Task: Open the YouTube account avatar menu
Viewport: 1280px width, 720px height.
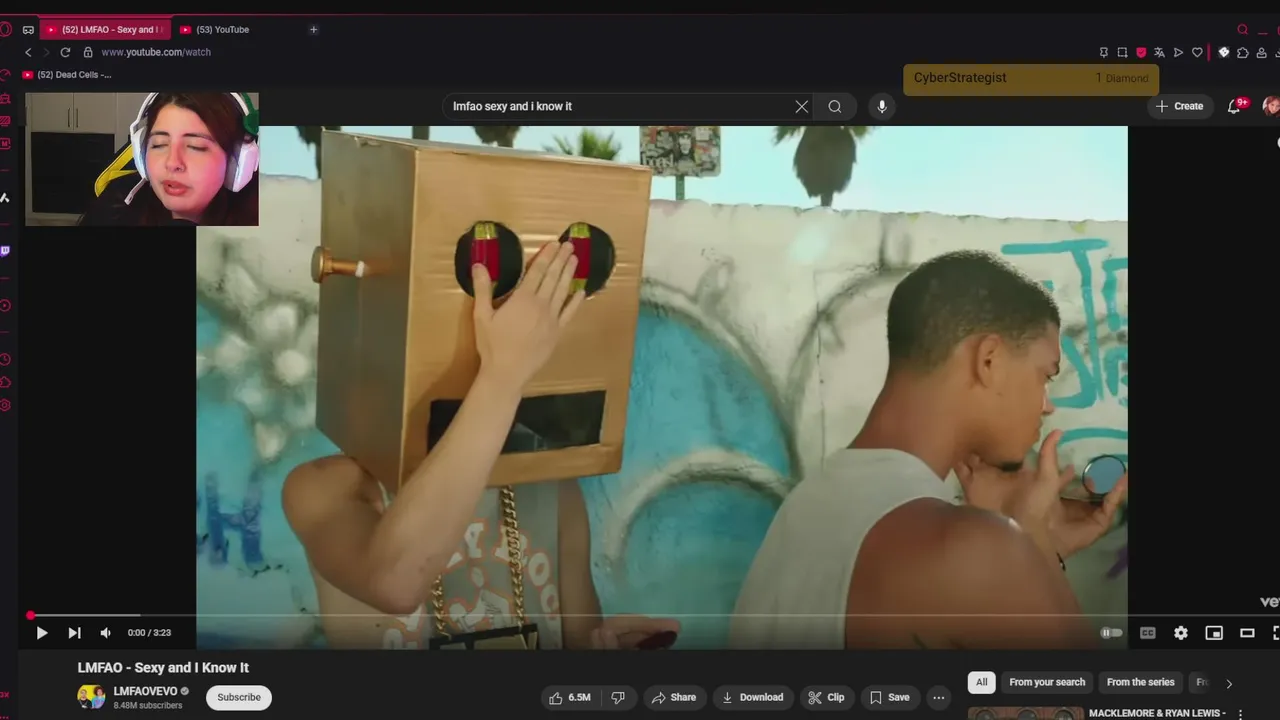Action: (1272, 106)
